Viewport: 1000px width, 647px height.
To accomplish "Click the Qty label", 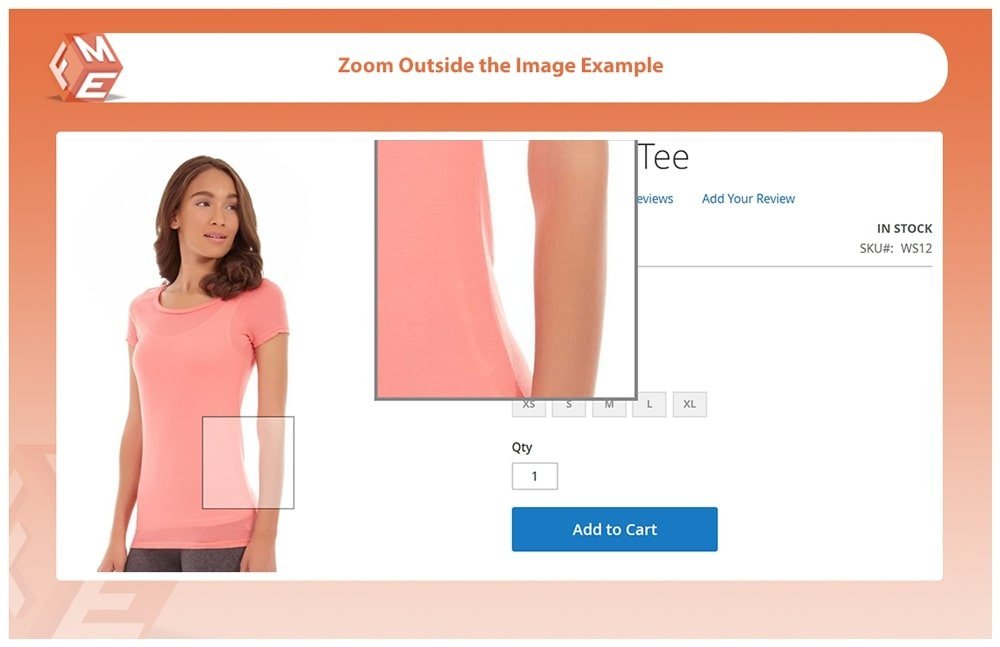I will point(522,447).
